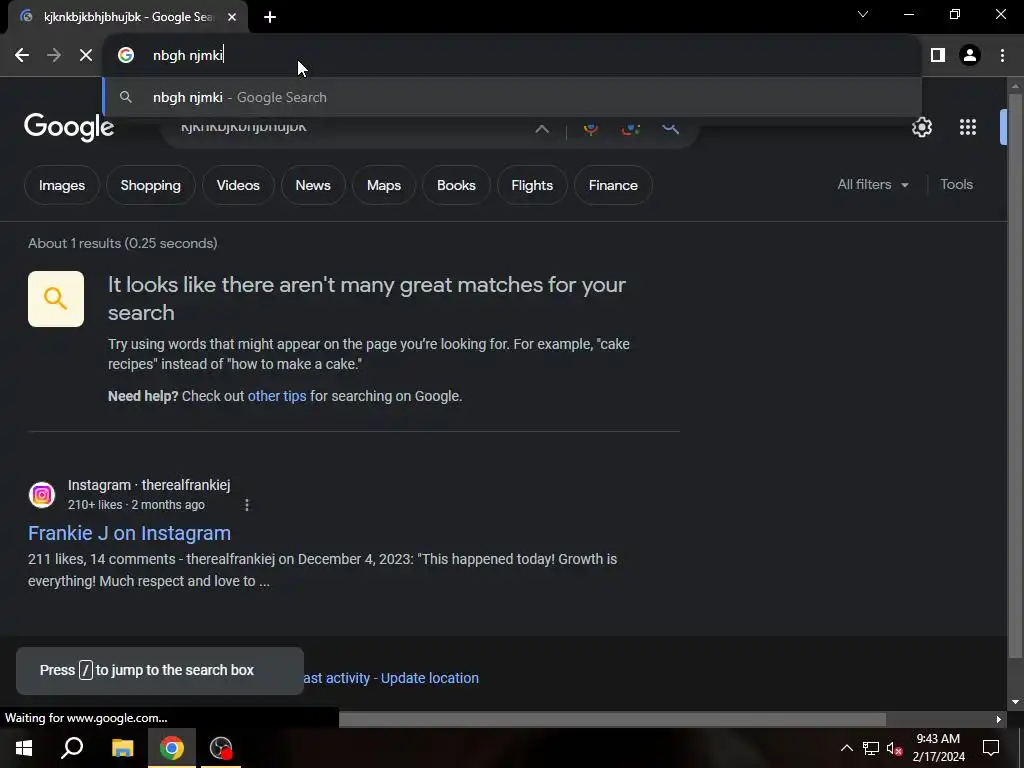Click 'Instagram · therealfrankiej' source text
This screenshot has width=1024, height=768.
[x=149, y=485]
